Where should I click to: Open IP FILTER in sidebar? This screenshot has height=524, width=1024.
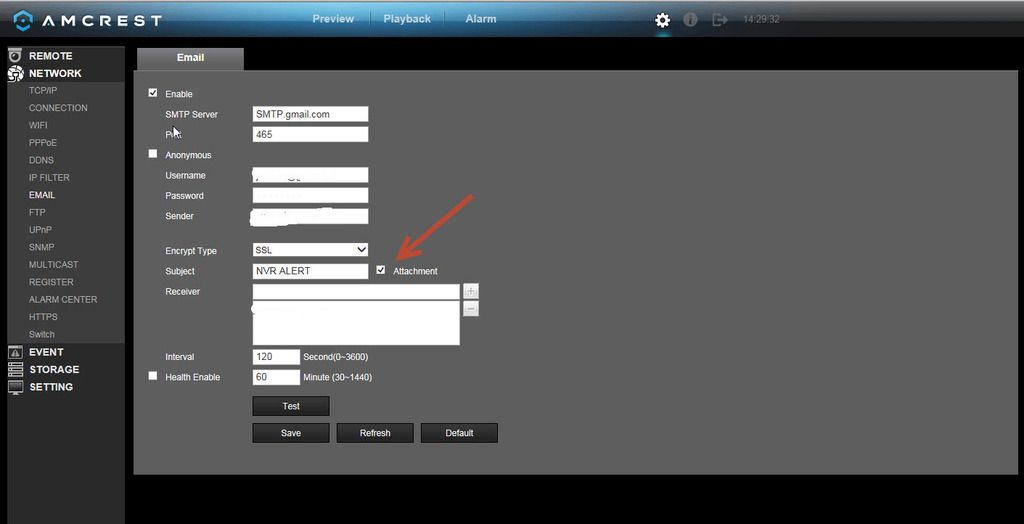(x=49, y=178)
